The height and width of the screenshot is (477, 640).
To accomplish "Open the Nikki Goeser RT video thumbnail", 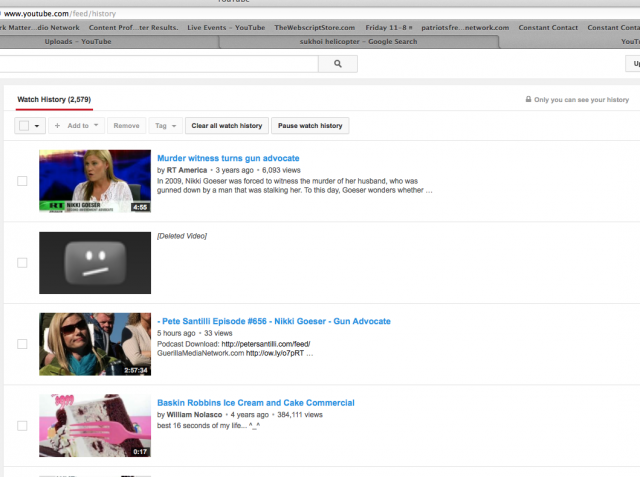I will (95, 181).
